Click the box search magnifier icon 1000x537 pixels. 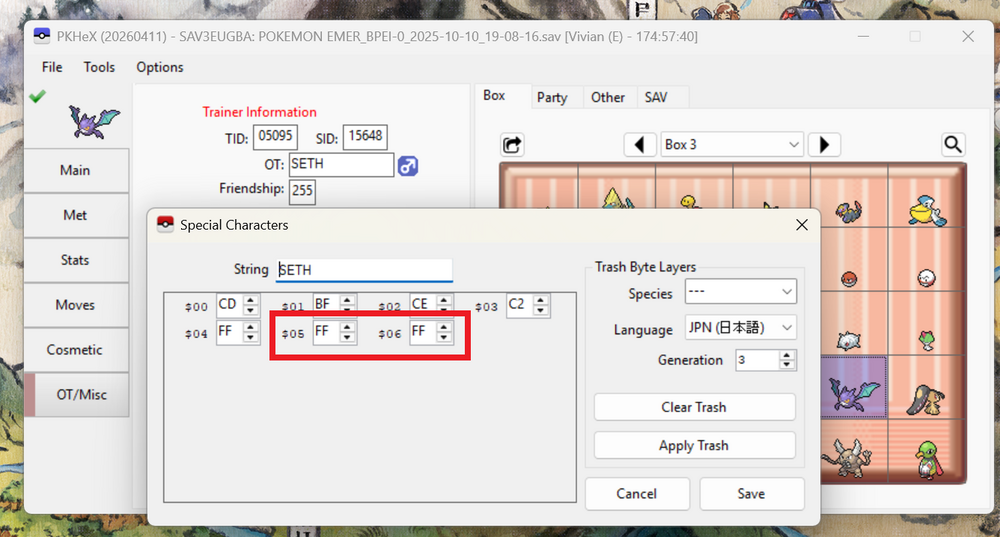pos(953,144)
